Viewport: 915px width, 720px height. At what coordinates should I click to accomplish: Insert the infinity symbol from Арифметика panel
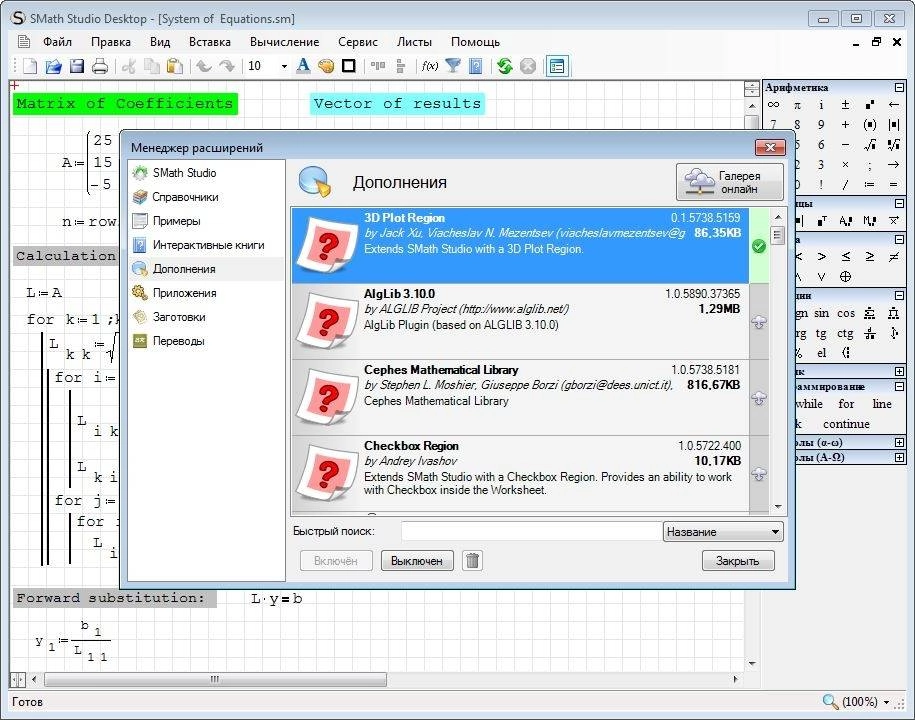[x=773, y=105]
